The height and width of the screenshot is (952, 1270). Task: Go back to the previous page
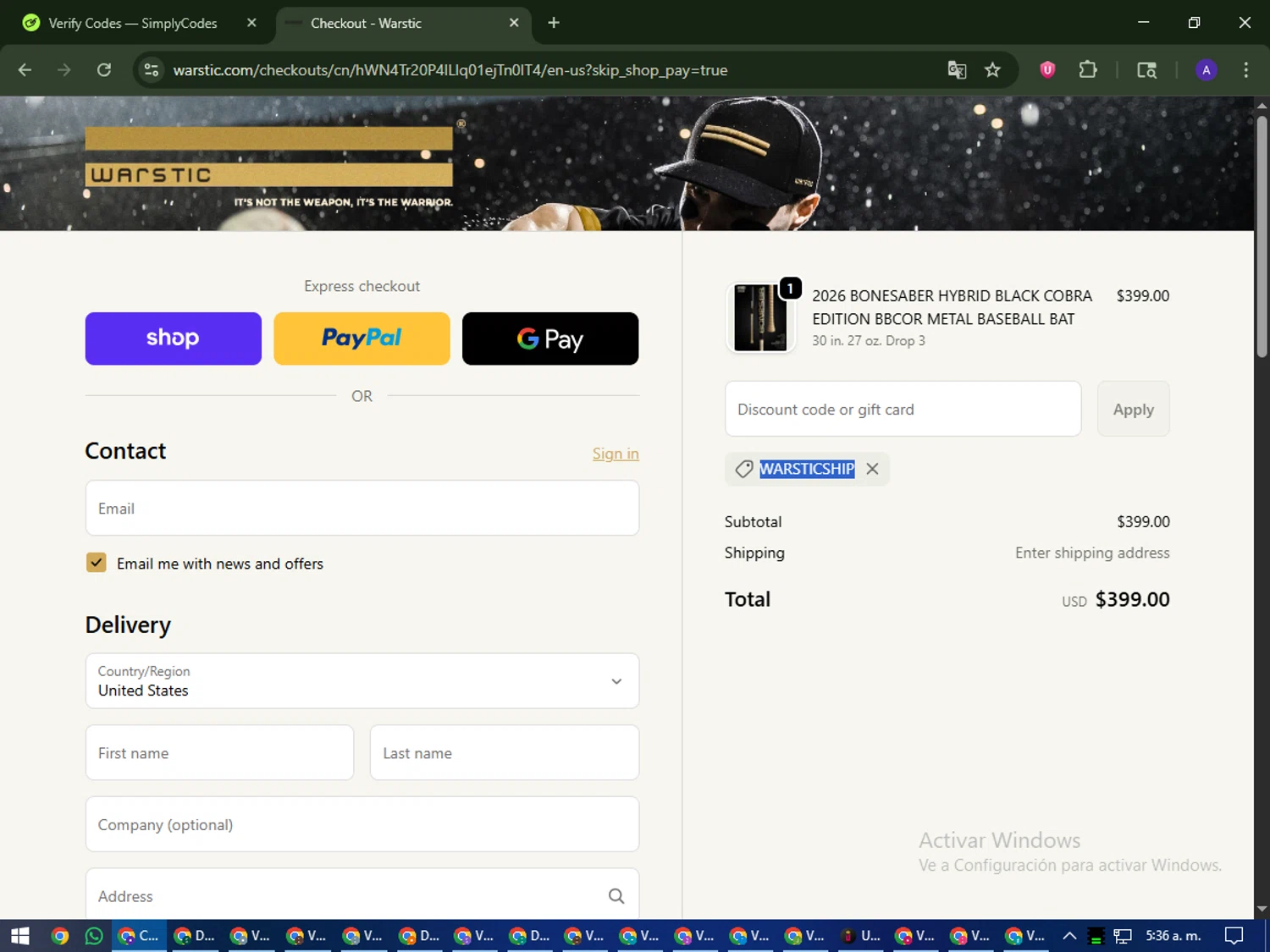click(25, 70)
